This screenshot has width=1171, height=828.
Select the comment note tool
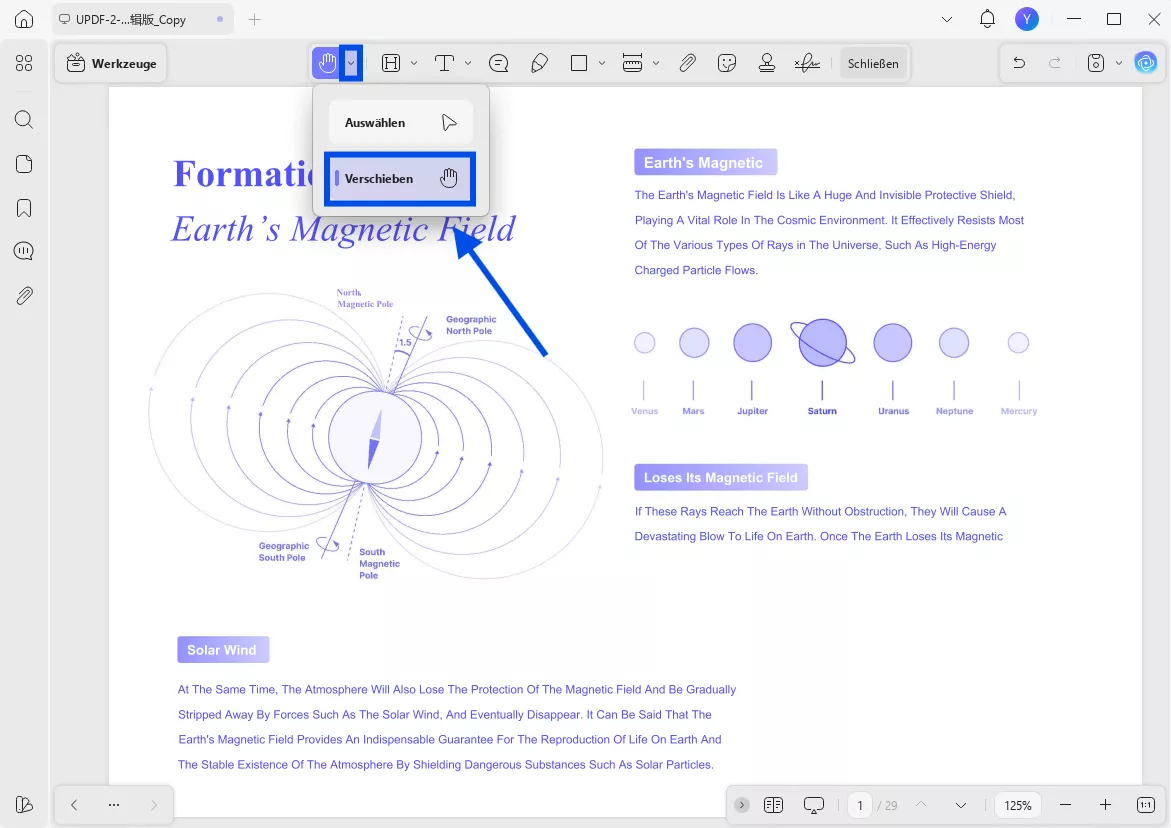pyautogui.click(x=498, y=63)
